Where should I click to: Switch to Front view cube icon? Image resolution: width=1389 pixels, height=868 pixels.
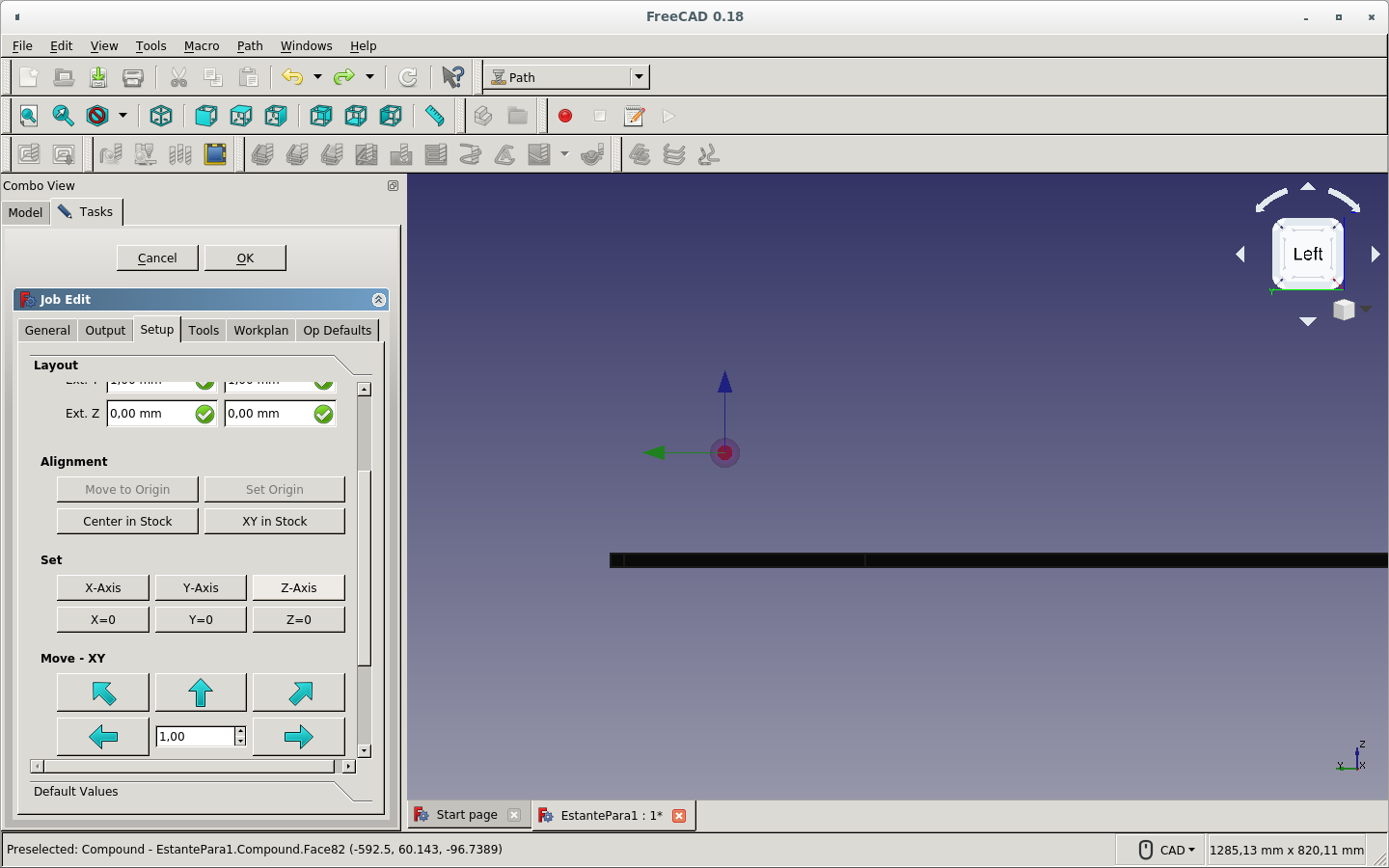click(206, 116)
